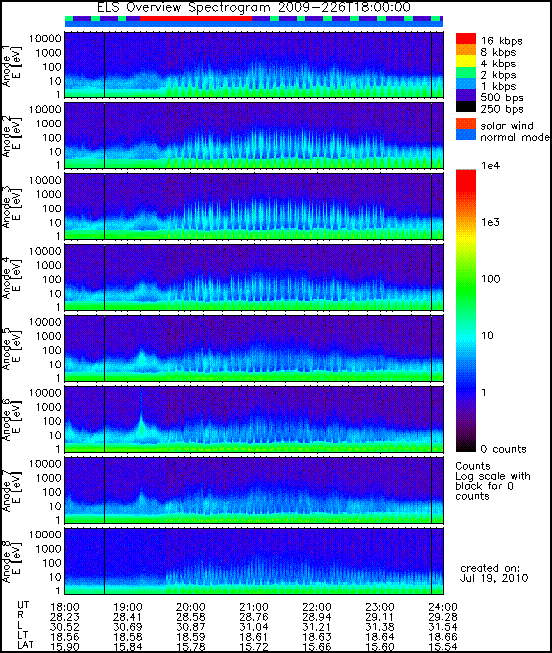Click the 'Anode 8 E [eV]' axis label
Screen dimensions: 552x653
[x=12, y=561]
